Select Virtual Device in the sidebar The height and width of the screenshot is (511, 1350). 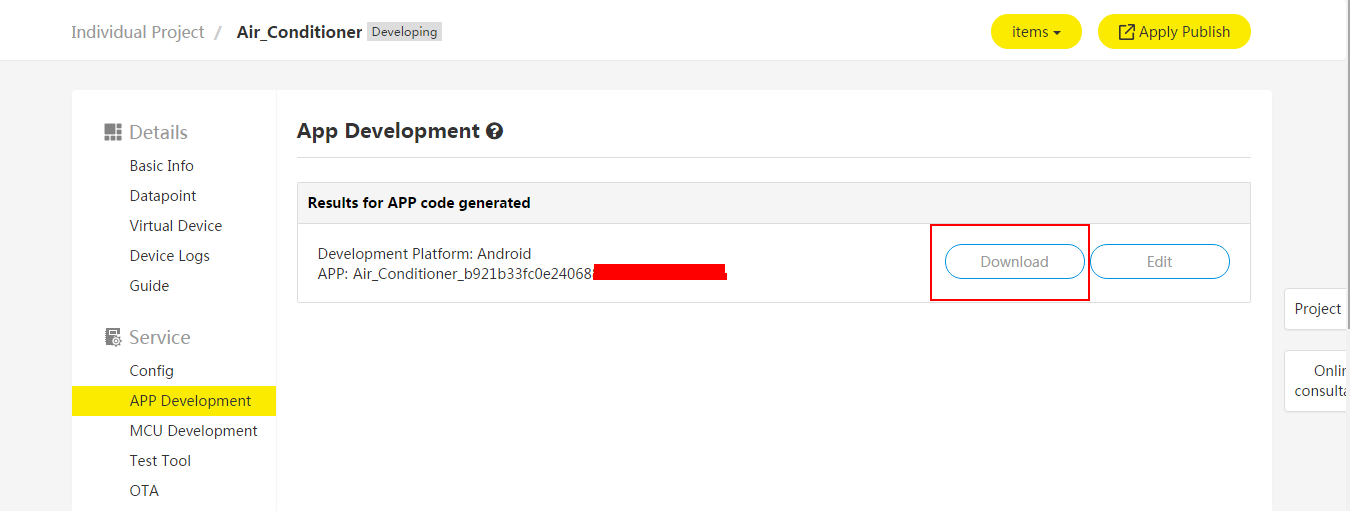(176, 226)
